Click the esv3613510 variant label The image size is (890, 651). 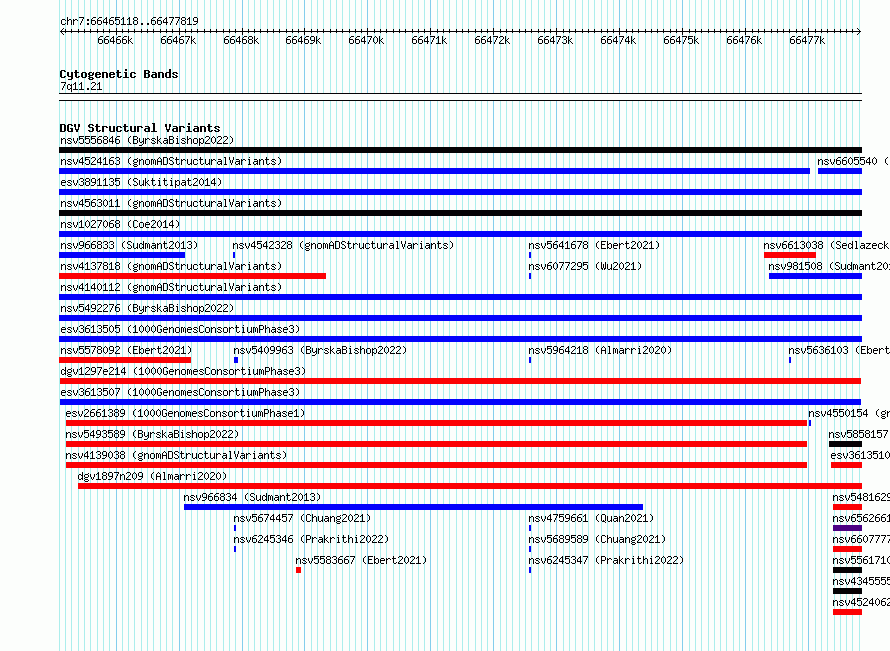[x=860, y=455]
